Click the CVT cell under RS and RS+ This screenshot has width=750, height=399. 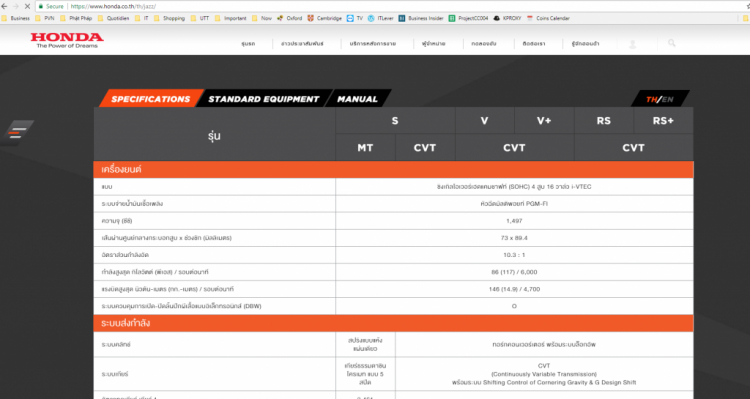[x=633, y=148]
